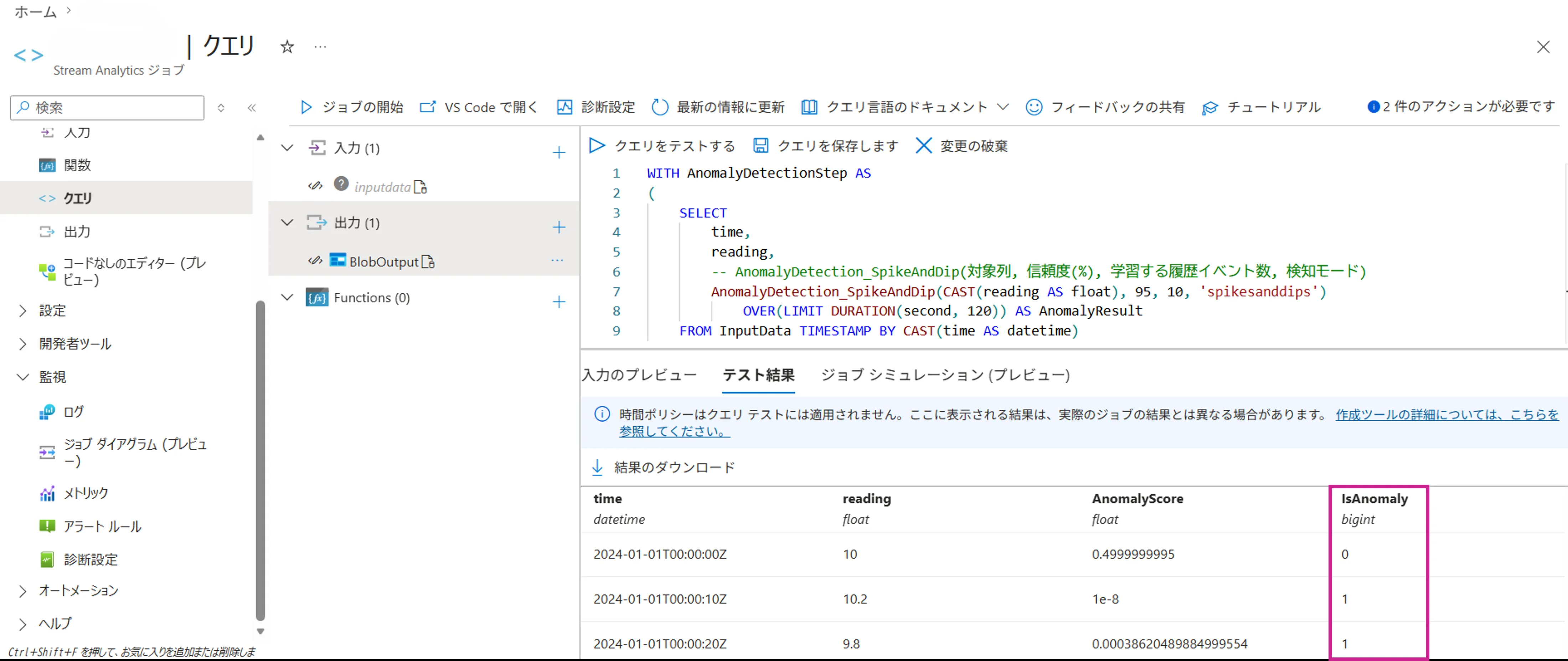Open 診断設定 in the top toolbar
Image resolution: width=1568 pixels, height=661 pixels.
coord(596,108)
